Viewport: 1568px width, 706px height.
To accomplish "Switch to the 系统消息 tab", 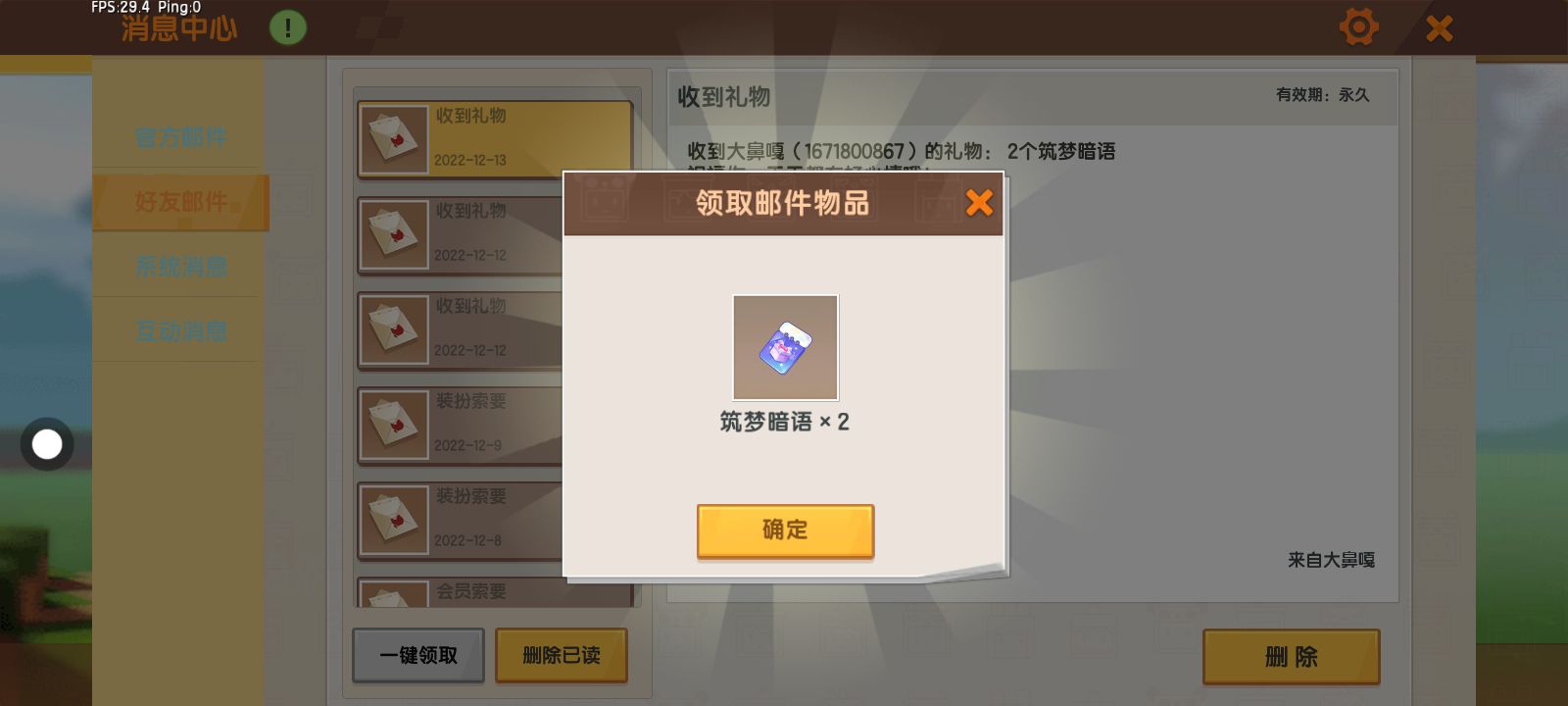I will pos(180,267).
